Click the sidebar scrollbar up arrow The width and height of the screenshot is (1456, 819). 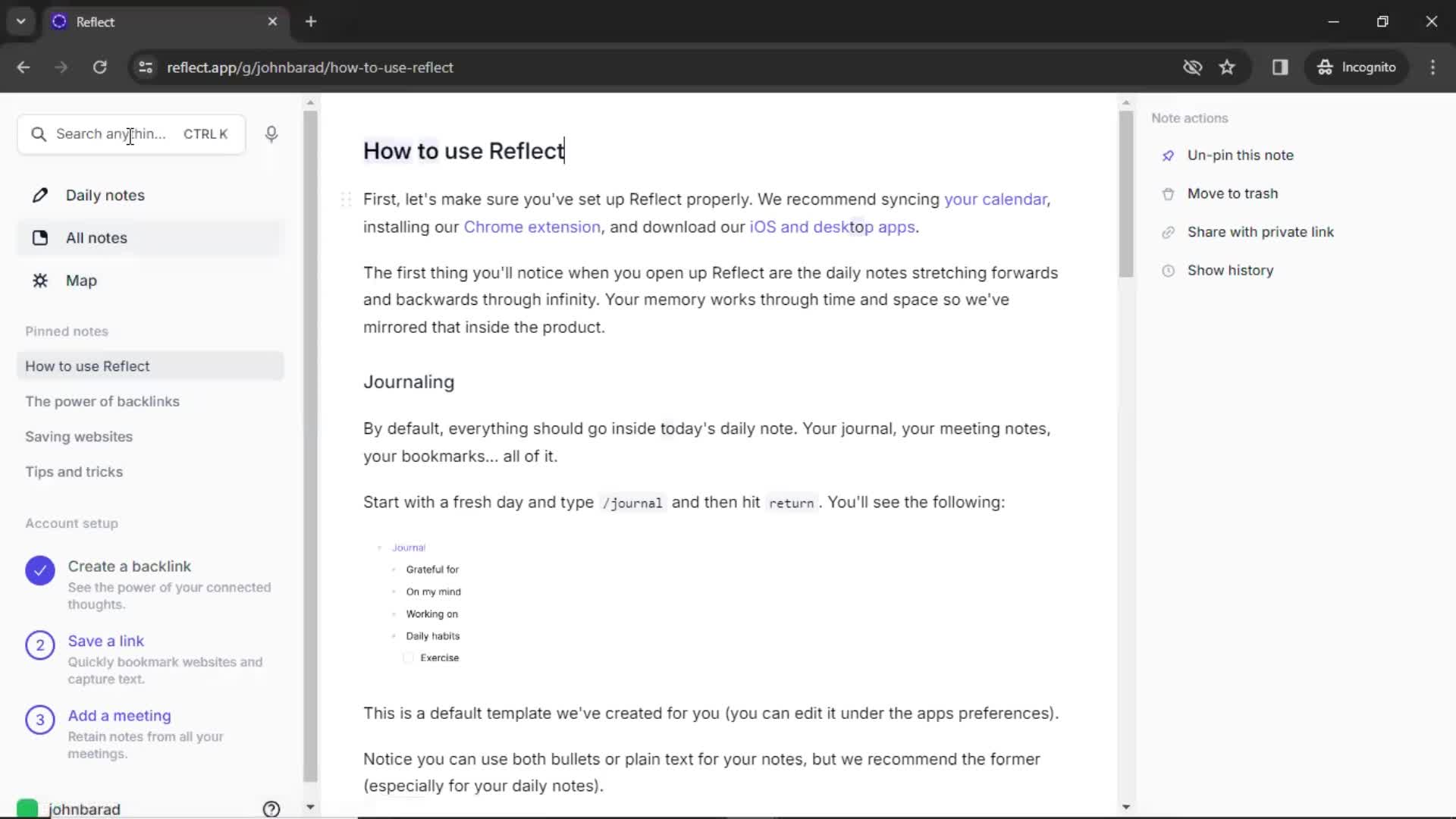click(x=310, y=102)
